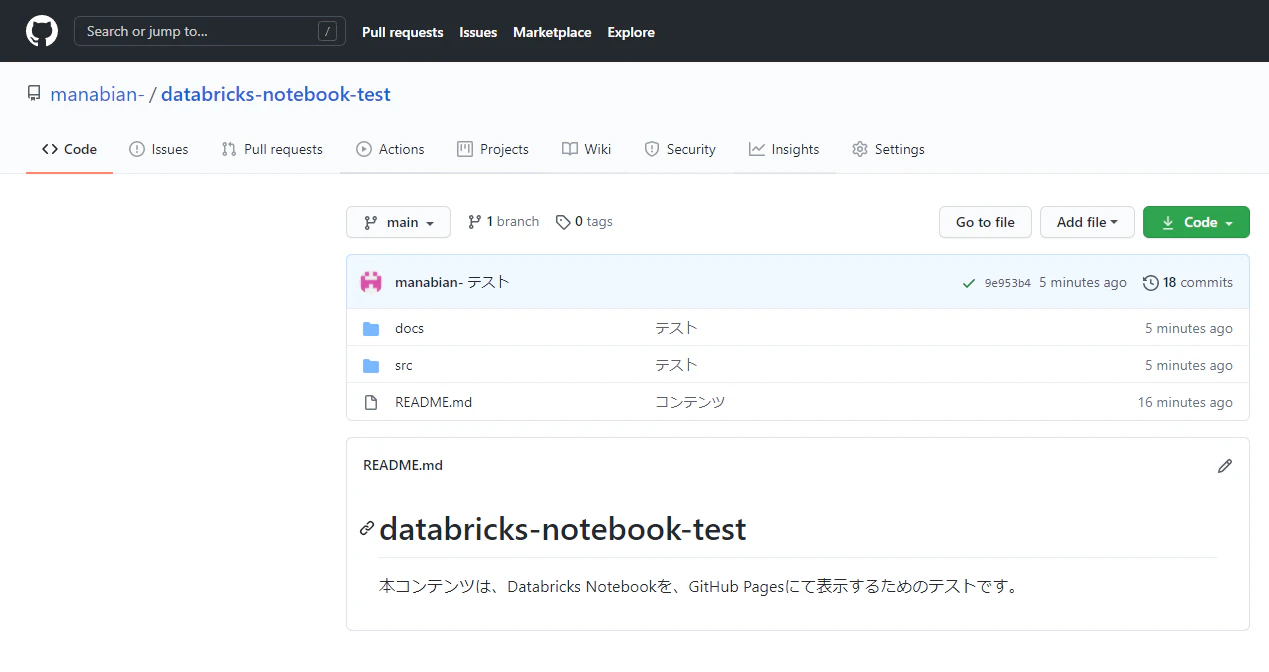Image resolution: width=1269 pixels, height=672 pixels.
Task: Open the manabian- owner link
Action: click(x=98, y=94)
